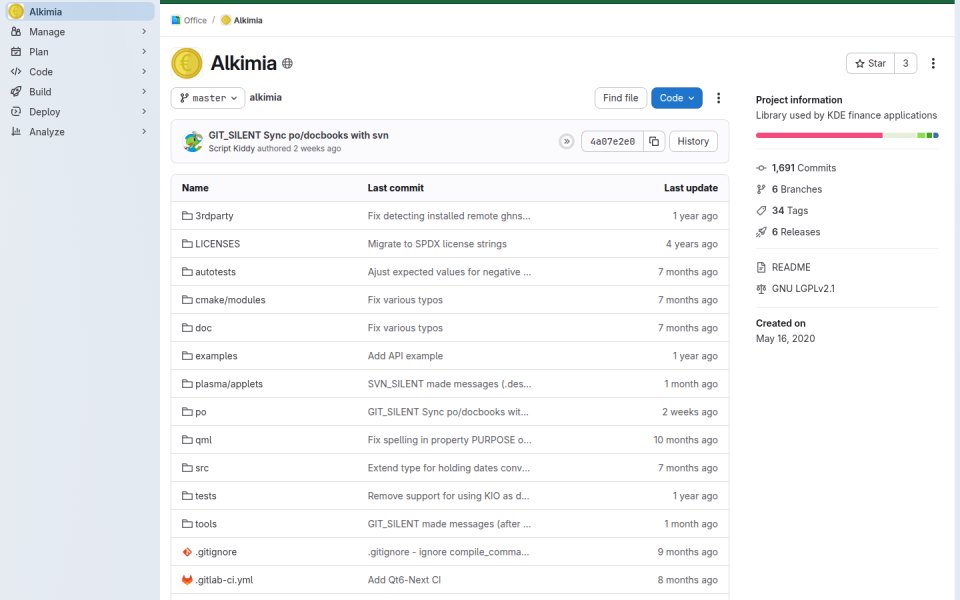Image resolution: width=960 pixels, height=600 pixels.
Task: Click the branch icon beside 6 Branches
Action: [761, 189]
